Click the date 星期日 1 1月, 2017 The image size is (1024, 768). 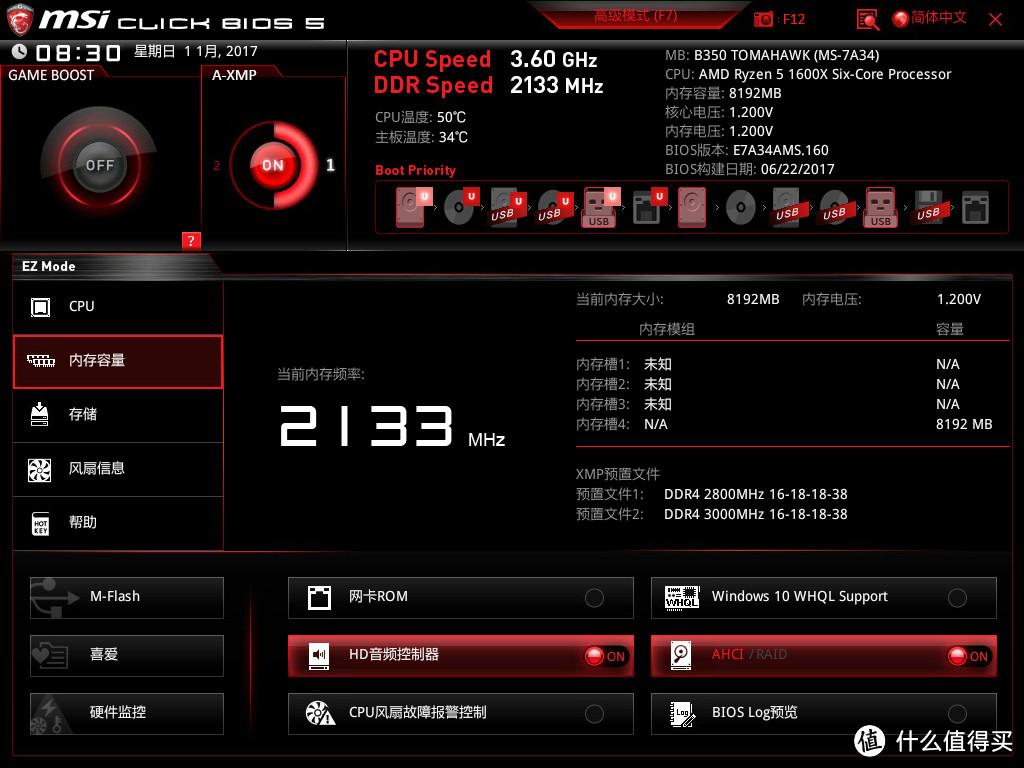(x=196, y=51)
